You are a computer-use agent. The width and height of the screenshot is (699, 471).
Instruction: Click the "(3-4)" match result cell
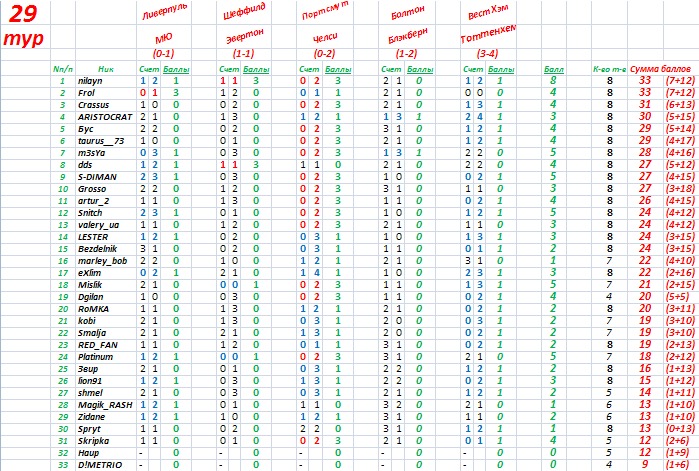(x=488, y=52)
